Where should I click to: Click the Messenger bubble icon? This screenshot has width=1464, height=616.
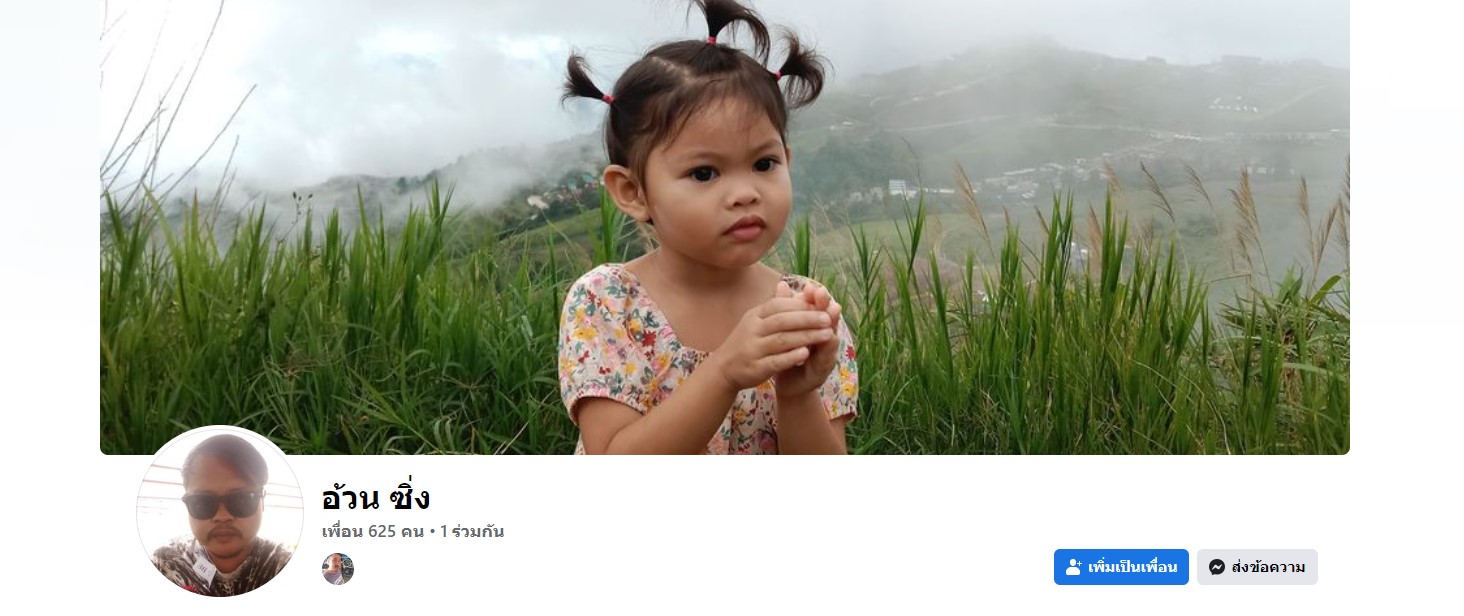point(1217,567)
